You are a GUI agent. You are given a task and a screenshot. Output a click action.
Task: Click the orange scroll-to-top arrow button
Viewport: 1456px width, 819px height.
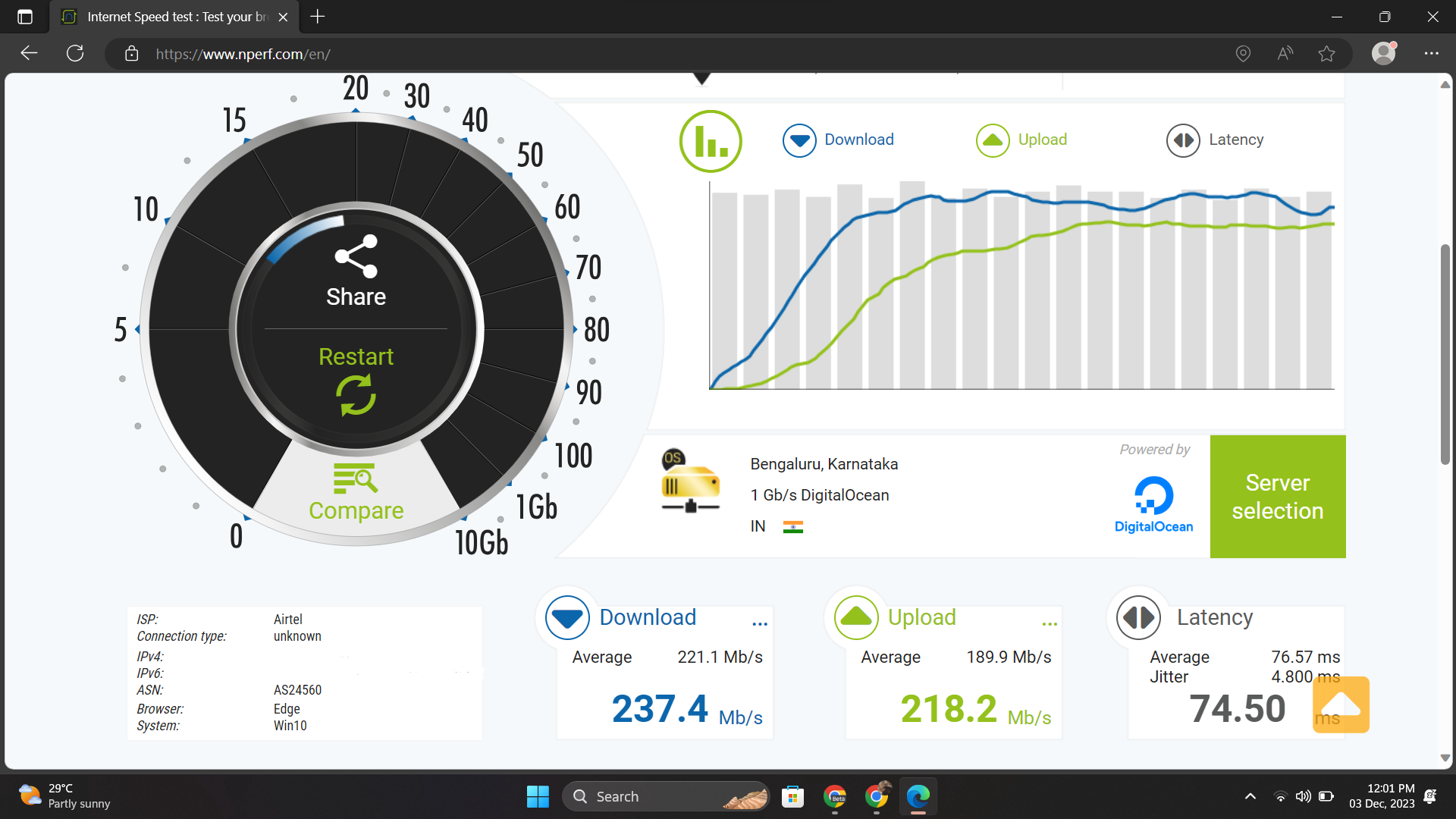coord(1341,704)
